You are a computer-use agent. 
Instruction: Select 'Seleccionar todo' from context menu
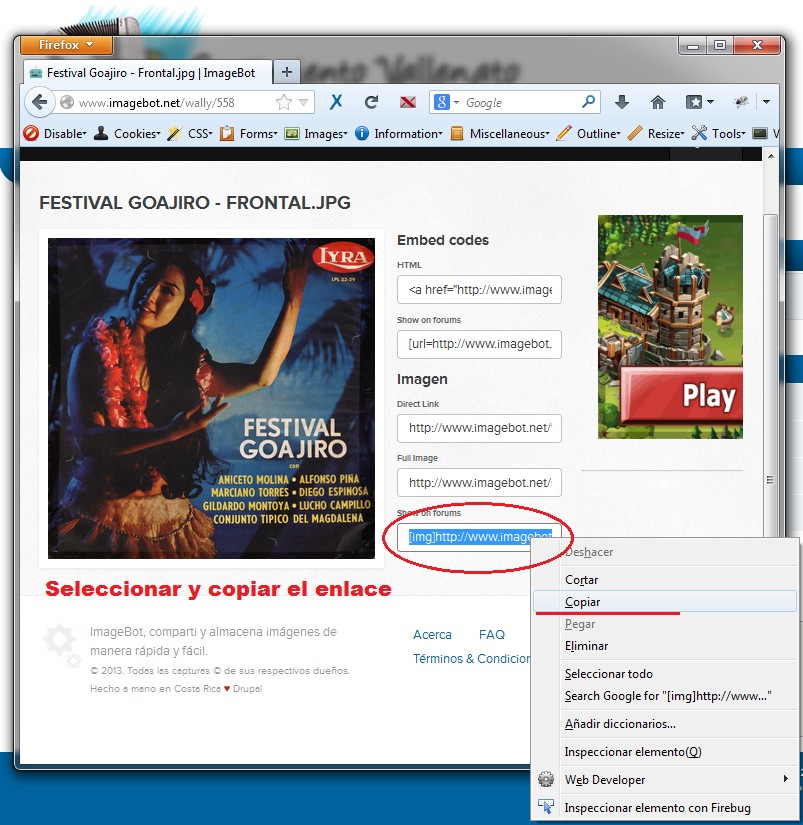point(608,674)
